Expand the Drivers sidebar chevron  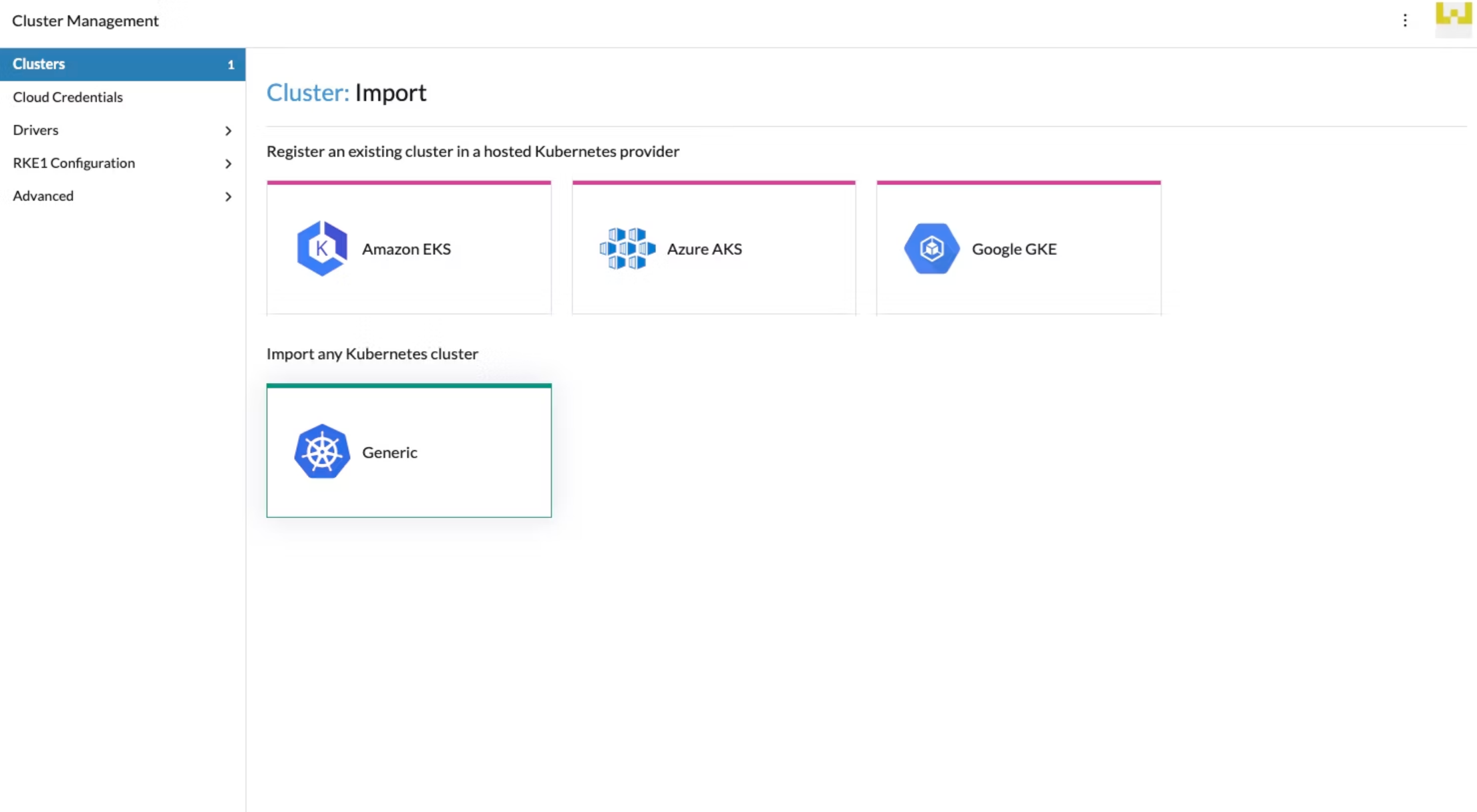228,131
